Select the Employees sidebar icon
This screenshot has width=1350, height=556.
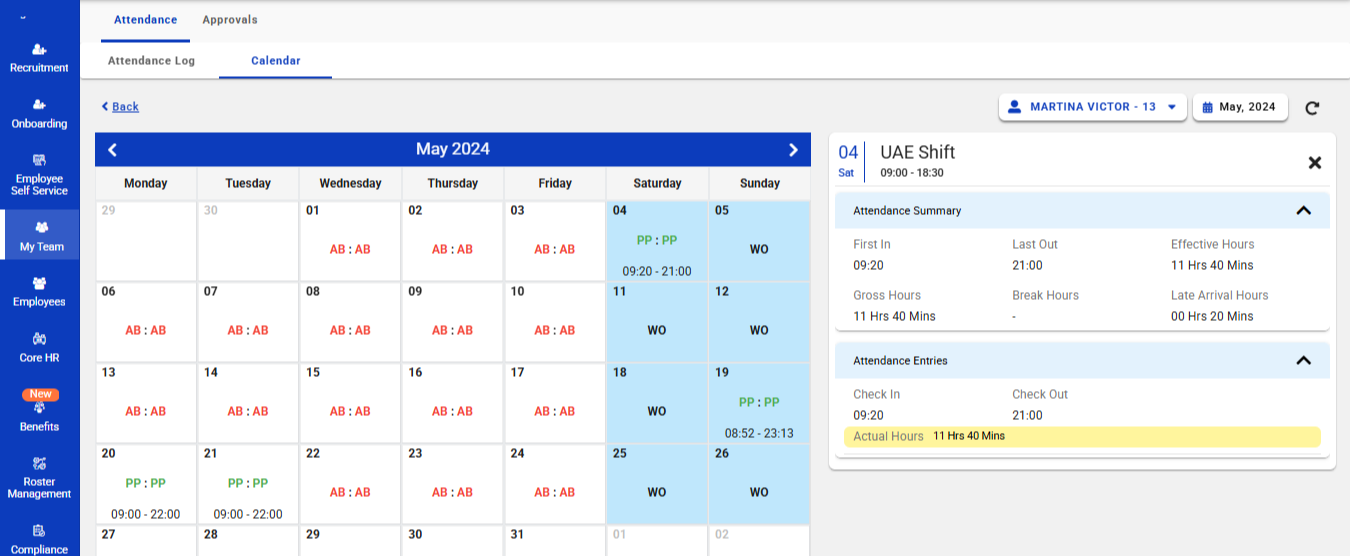click(39, 292)
